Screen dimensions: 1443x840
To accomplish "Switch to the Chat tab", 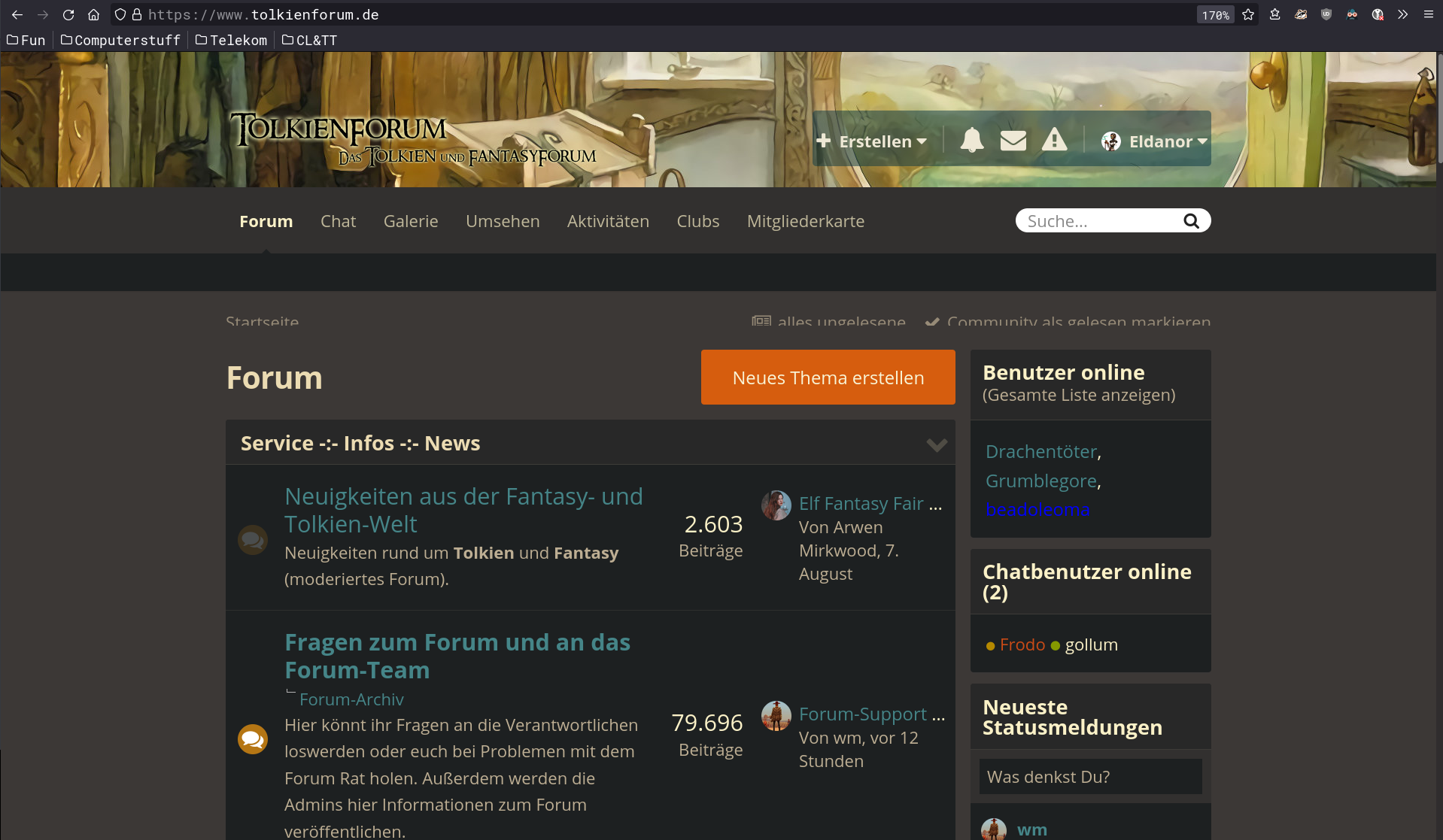I will (338, 221).
